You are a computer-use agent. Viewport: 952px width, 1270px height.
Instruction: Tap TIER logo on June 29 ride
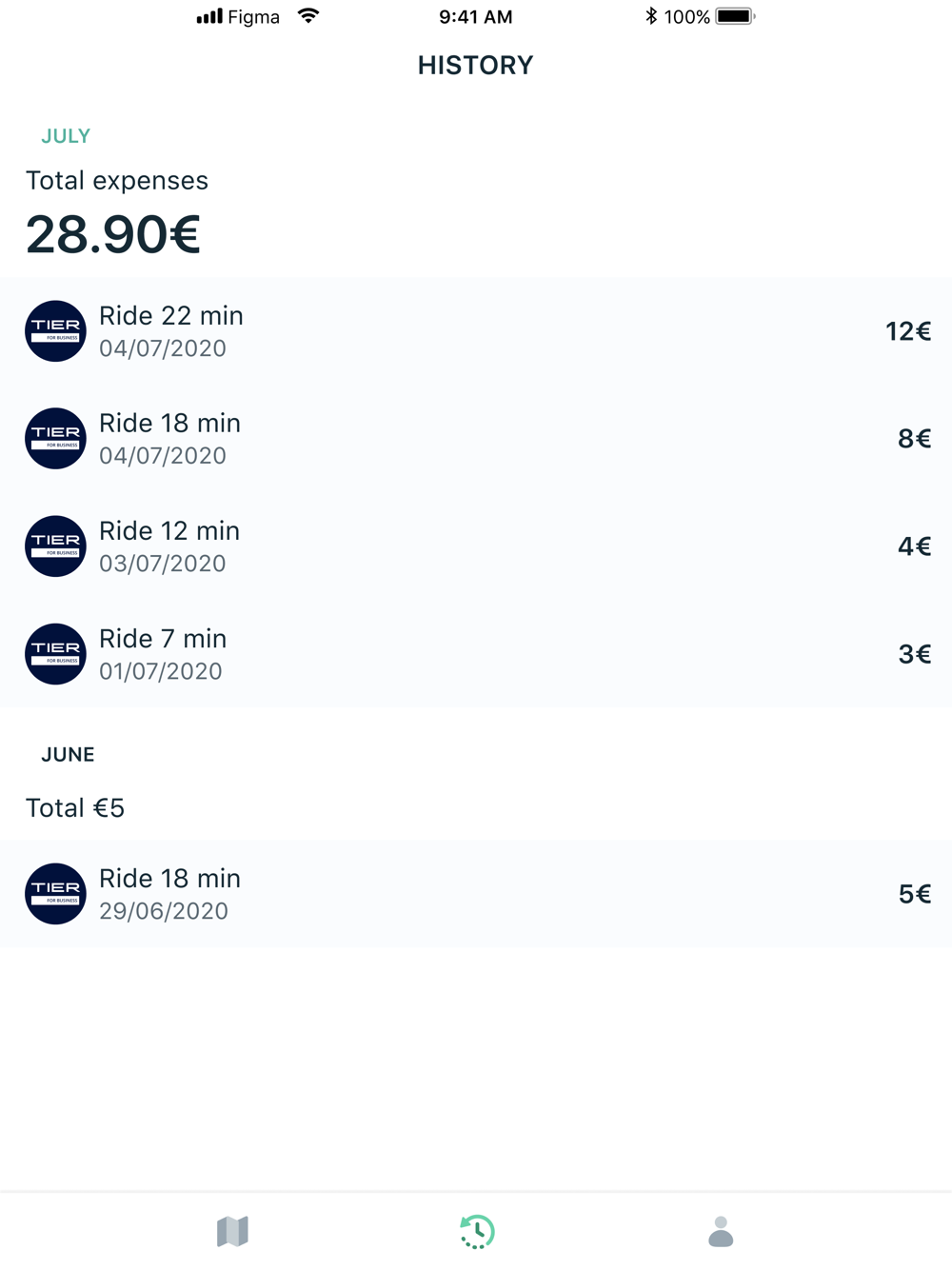pos(55,894)
